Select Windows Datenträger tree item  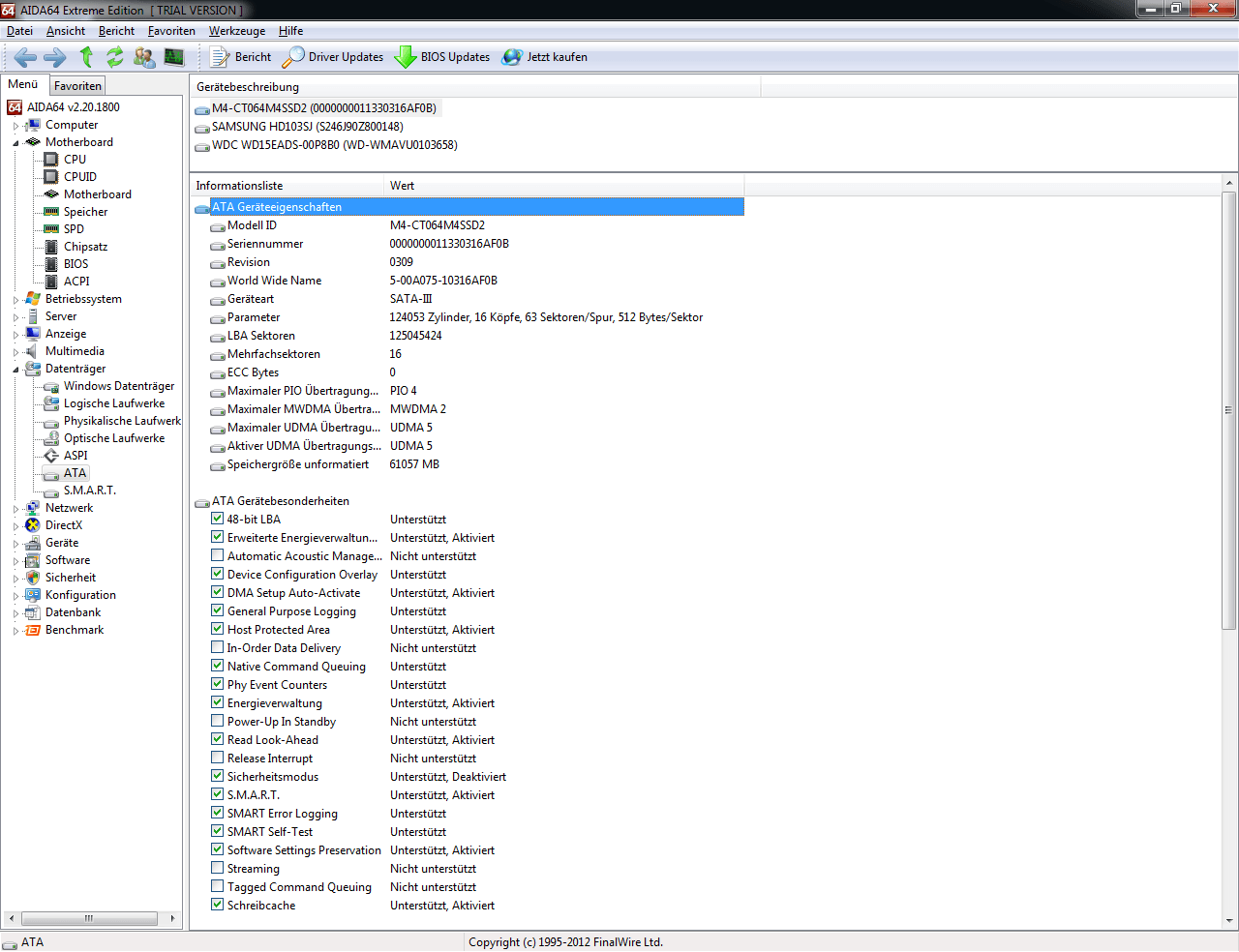[119, 386]
